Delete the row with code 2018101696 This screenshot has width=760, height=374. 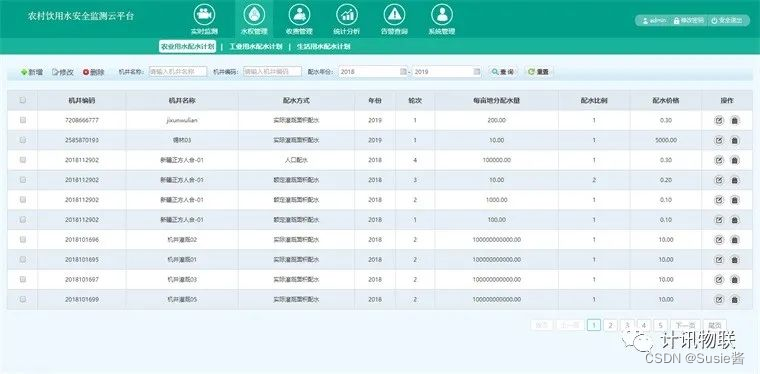tap(734, 240)
